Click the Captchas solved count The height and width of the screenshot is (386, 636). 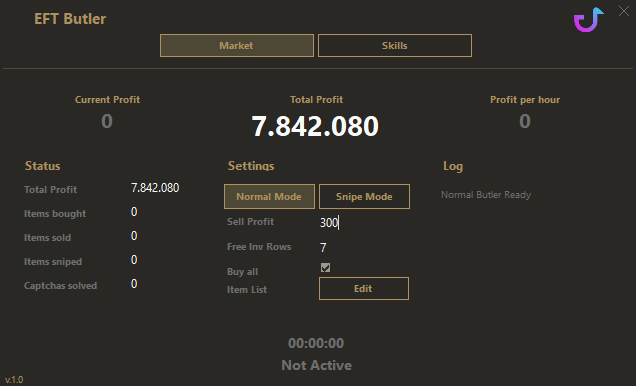134,283
